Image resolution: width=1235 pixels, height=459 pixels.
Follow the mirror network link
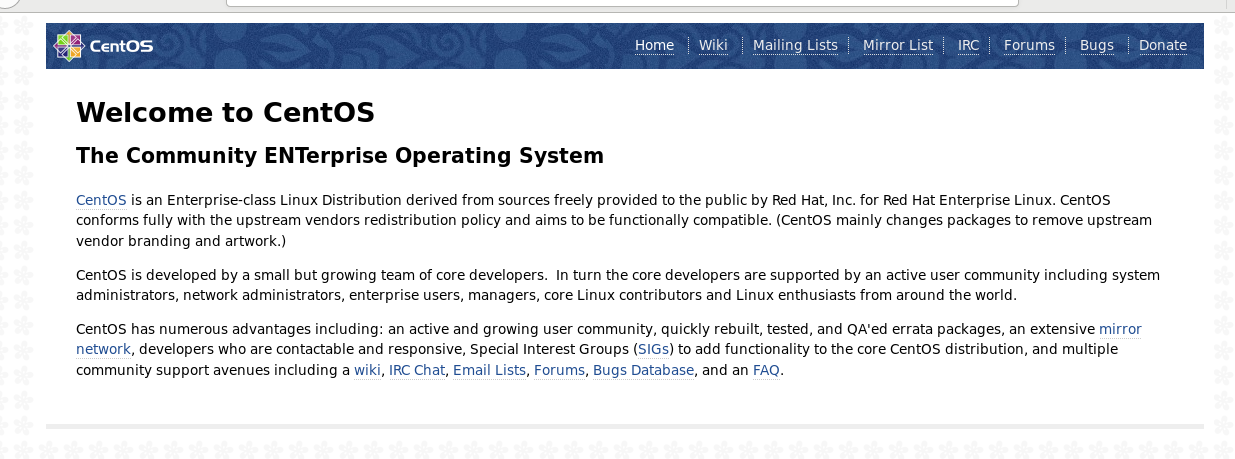pos(1120,329)
